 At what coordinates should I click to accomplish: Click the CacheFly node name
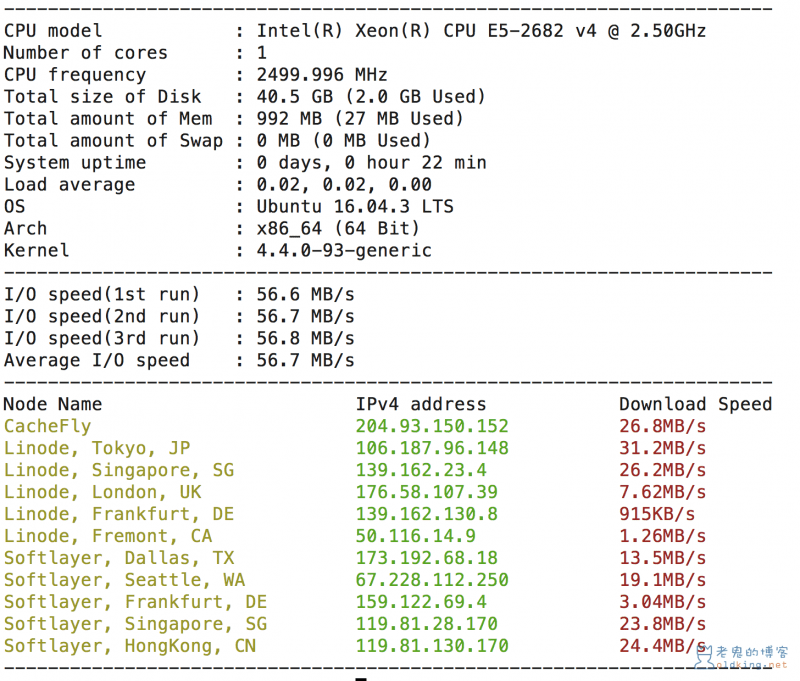[x=47, y=426]
